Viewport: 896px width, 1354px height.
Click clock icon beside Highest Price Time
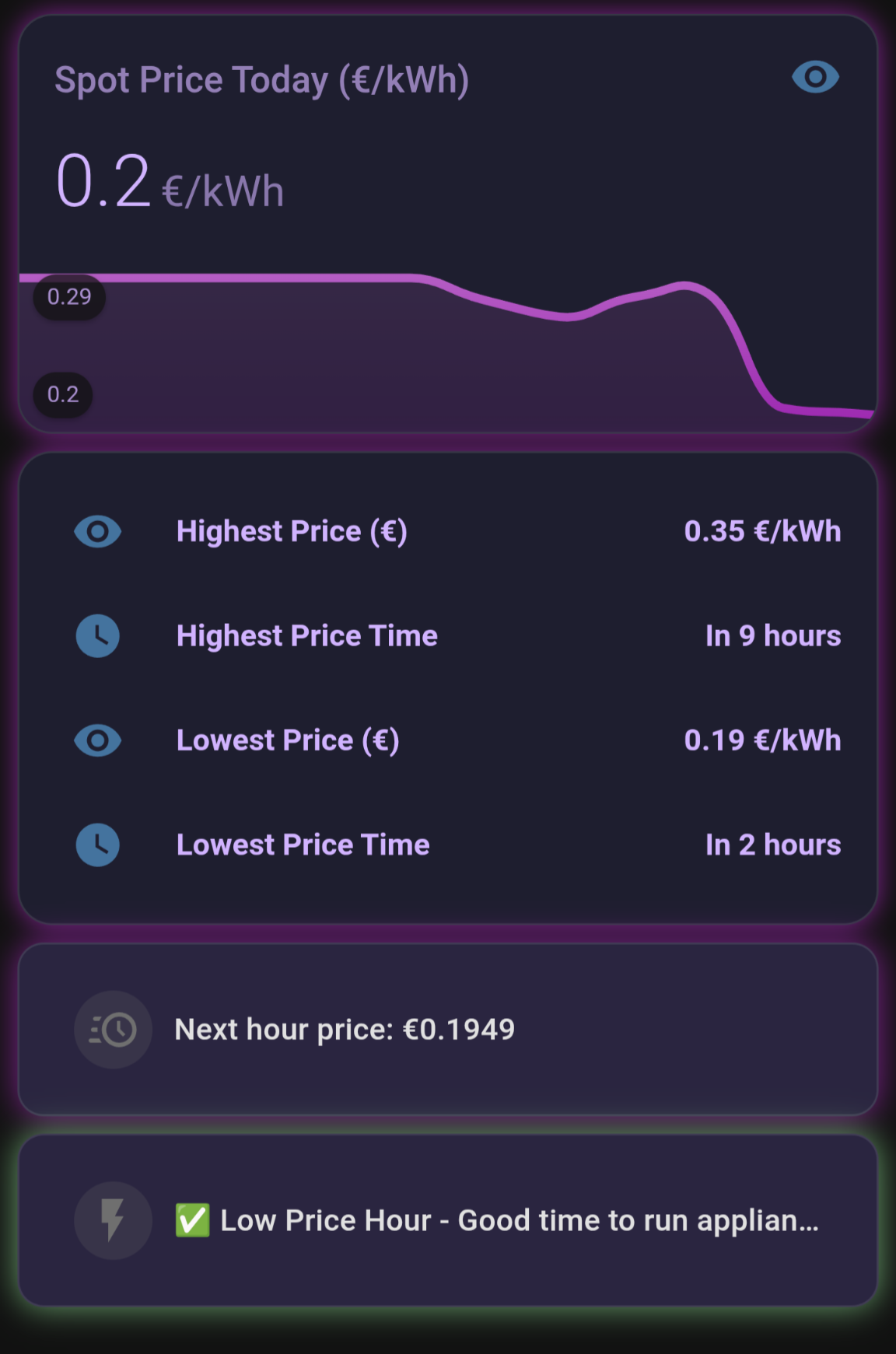(97, 636)
